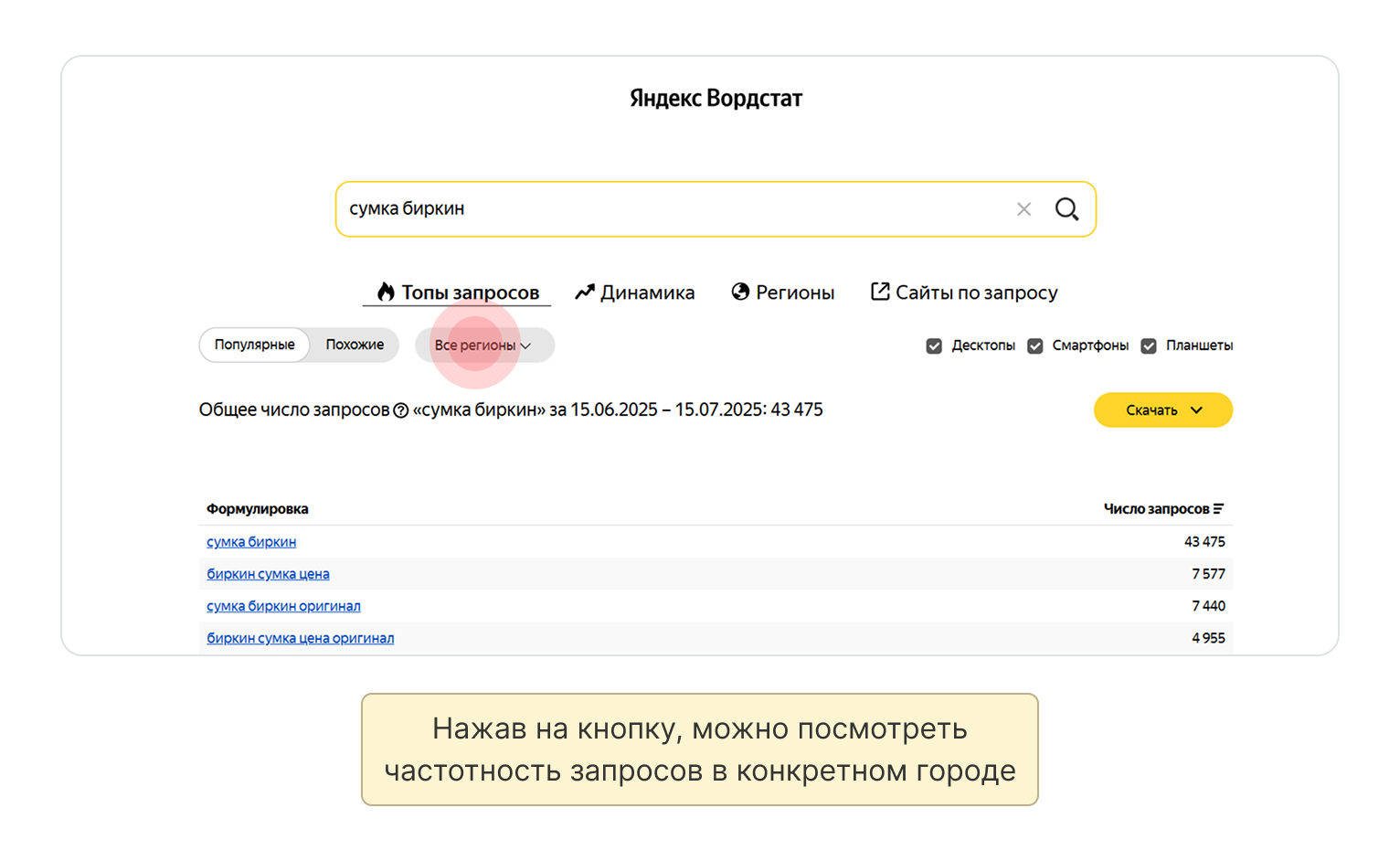Click the trend arrow icon of Динамика
This screenshot has height=861, width=1400.
pos(585,292)
